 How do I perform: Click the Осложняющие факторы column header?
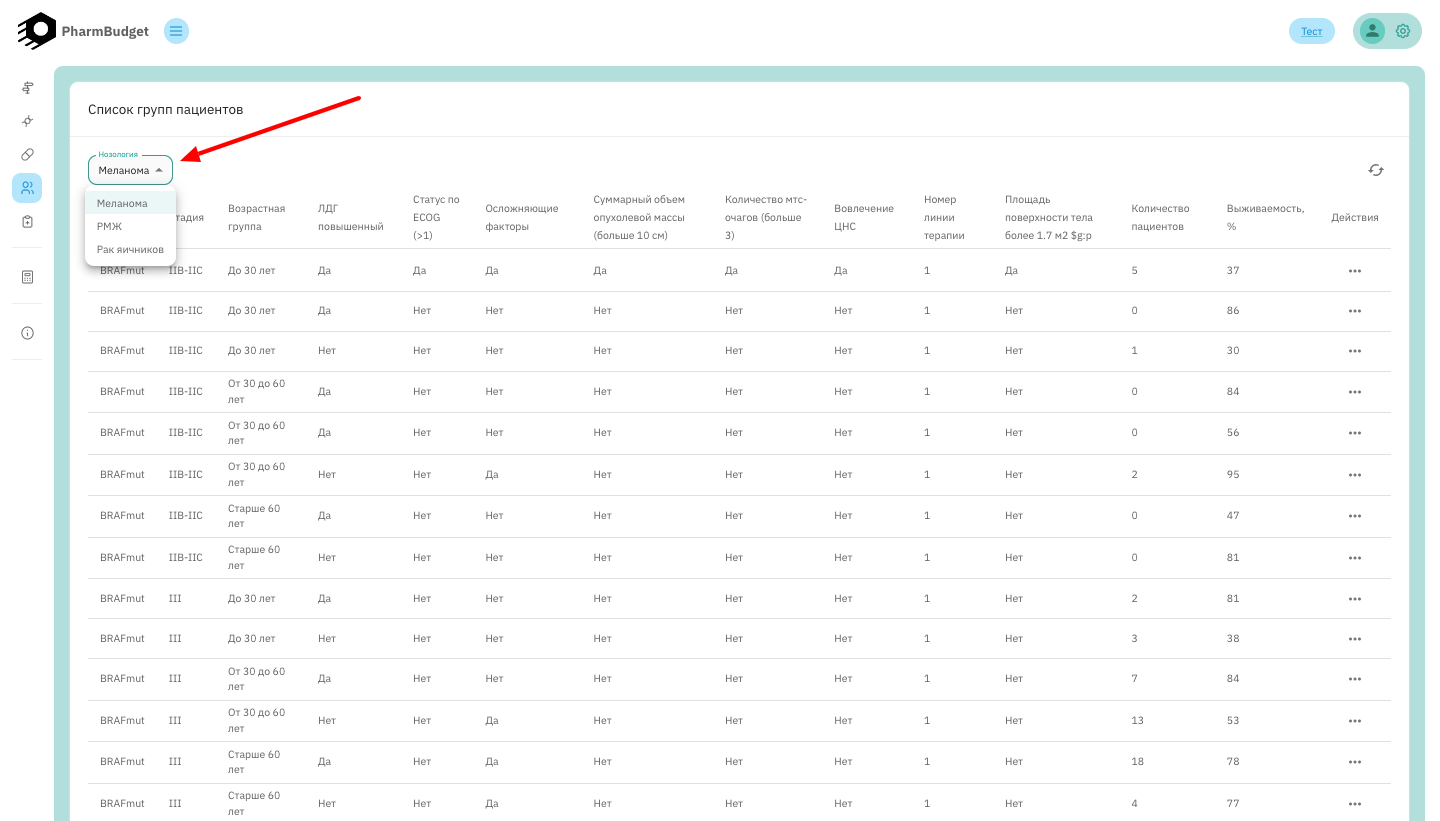pos(521,217)
